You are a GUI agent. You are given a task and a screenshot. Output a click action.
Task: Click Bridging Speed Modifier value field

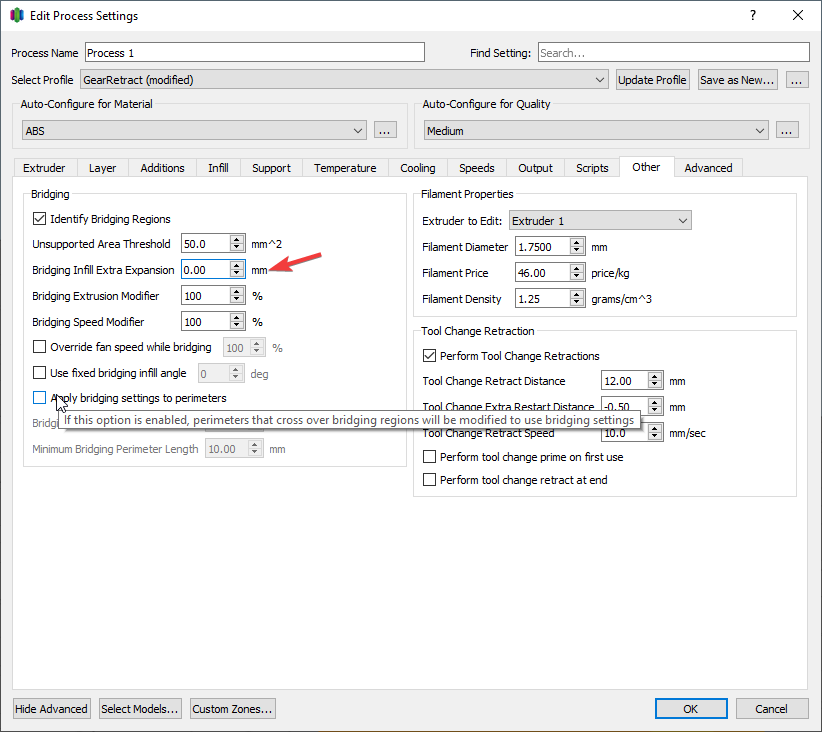206,321
